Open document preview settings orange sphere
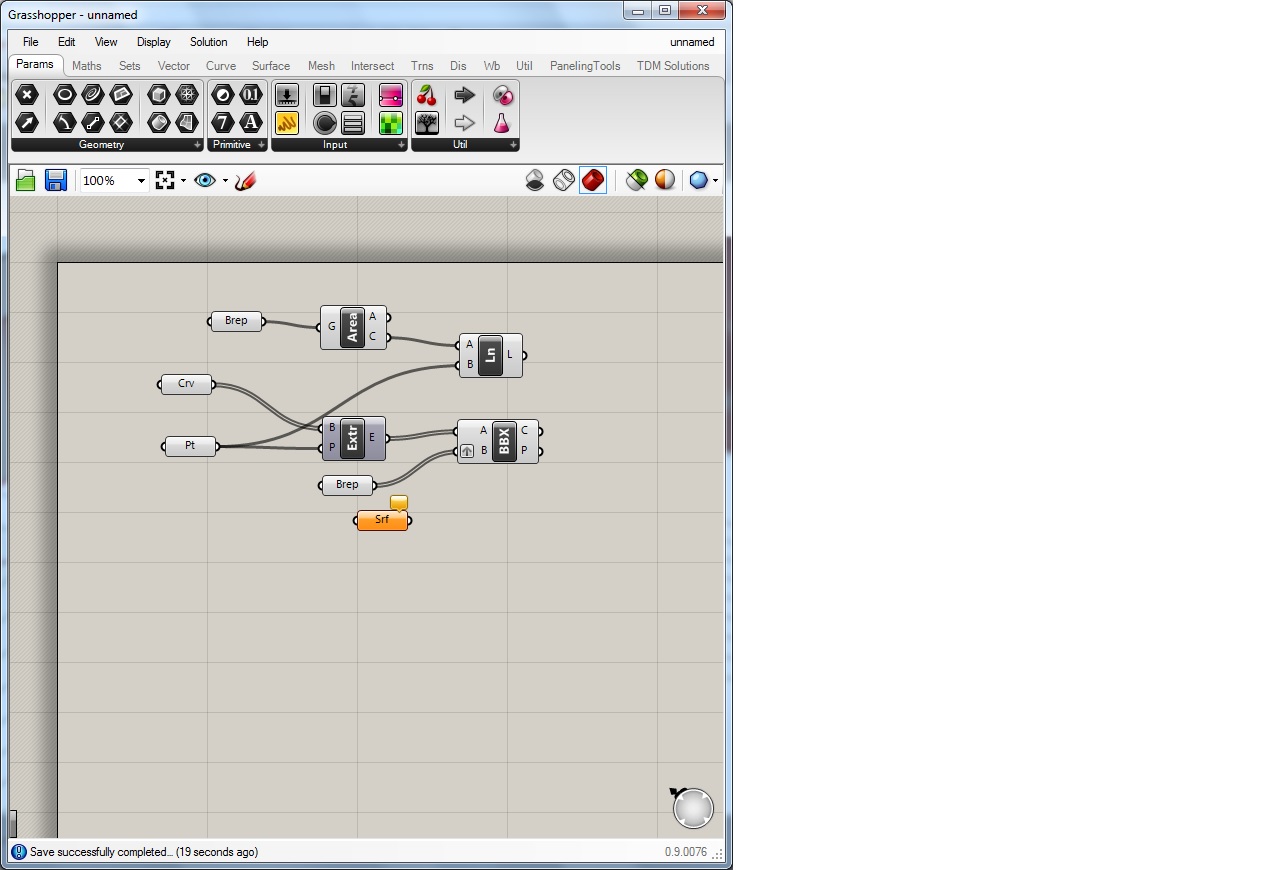1280x870 pixels. [665, 180]
